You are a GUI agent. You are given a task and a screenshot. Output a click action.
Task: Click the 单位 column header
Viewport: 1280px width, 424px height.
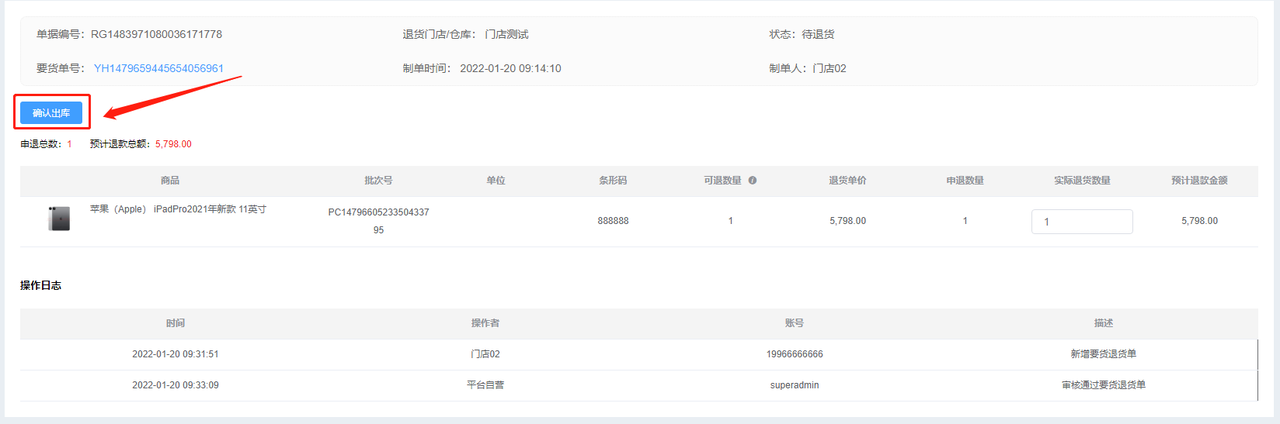(495, 181)
